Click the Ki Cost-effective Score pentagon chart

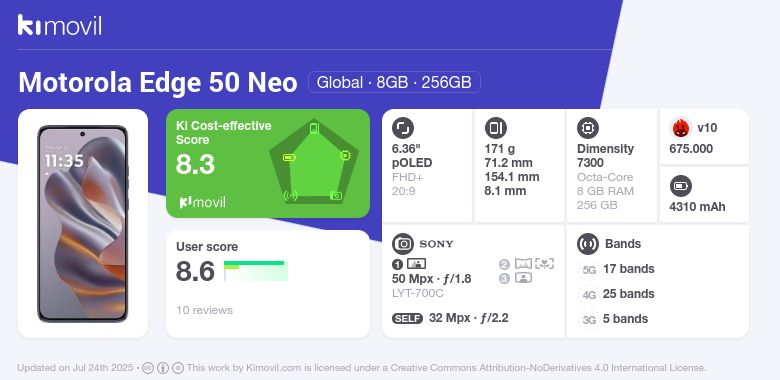pos(314,162)
